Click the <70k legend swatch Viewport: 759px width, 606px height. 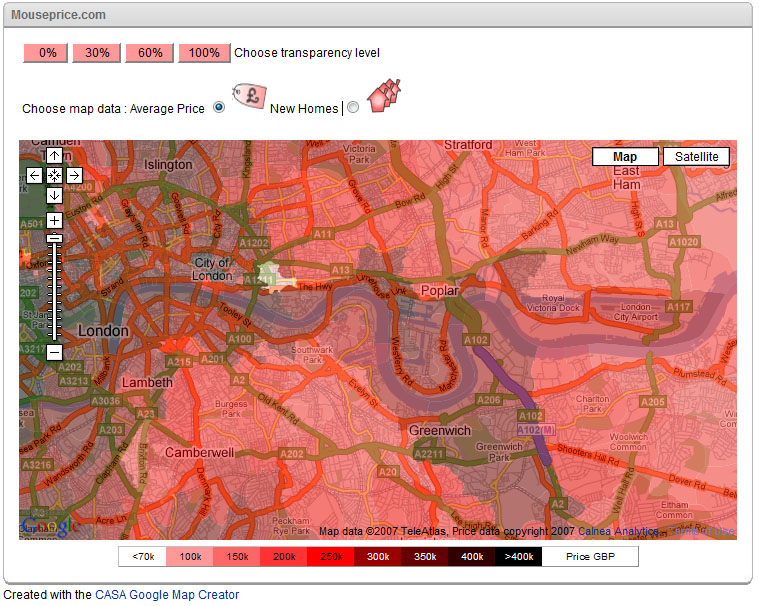tap(143, 557)
